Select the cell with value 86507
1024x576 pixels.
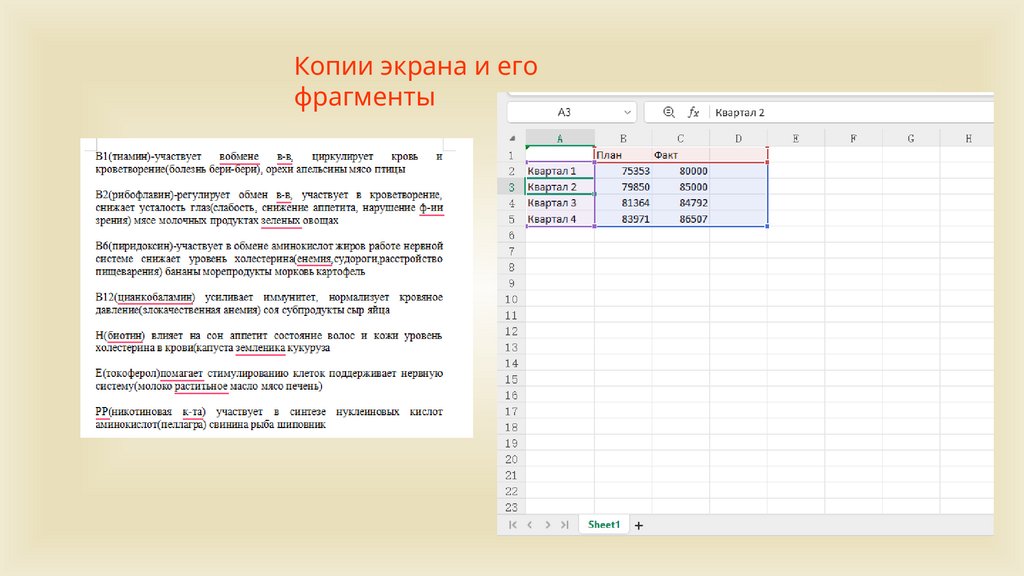(x=680, y=219)
